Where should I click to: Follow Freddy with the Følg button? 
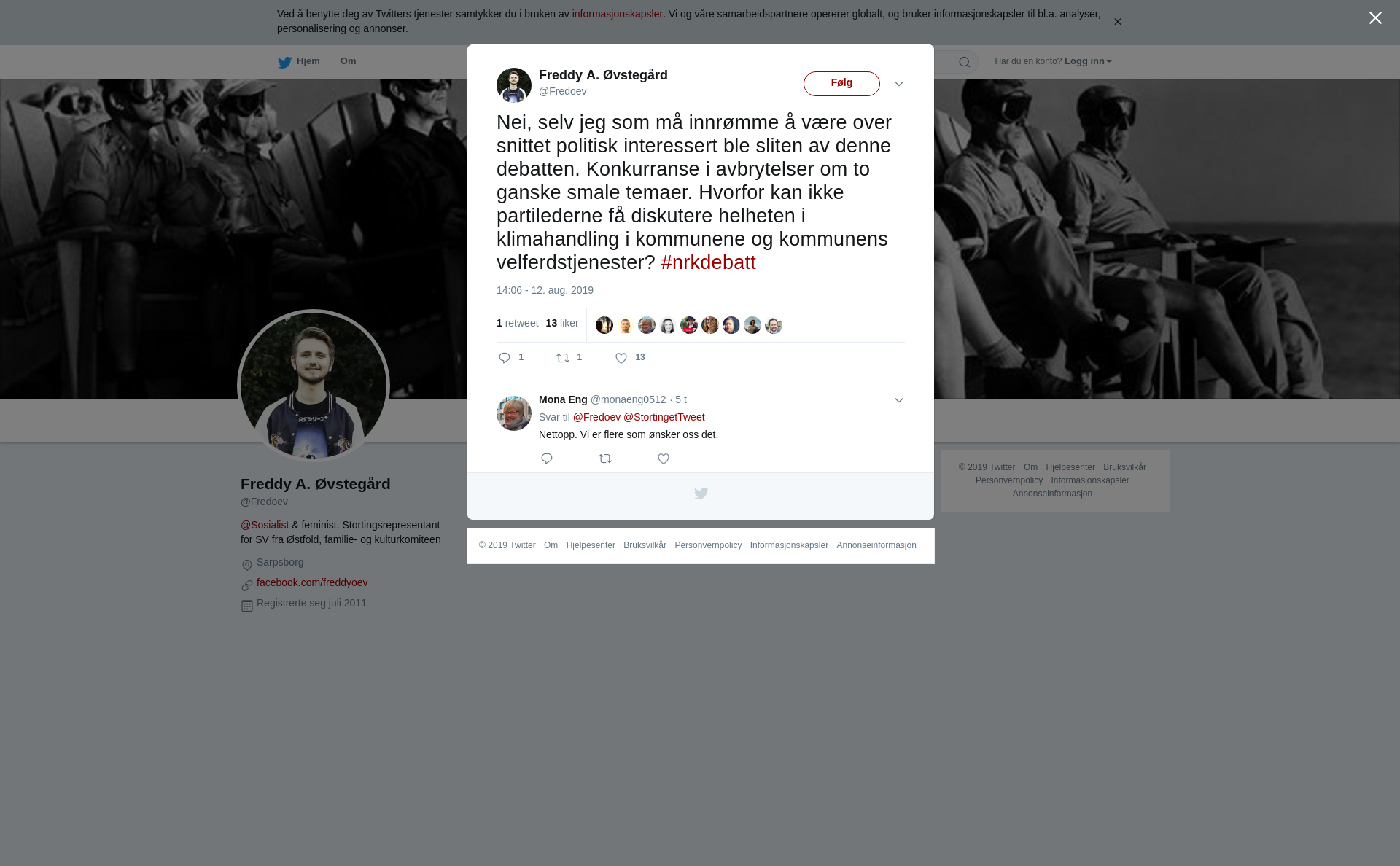click(841, 84)
